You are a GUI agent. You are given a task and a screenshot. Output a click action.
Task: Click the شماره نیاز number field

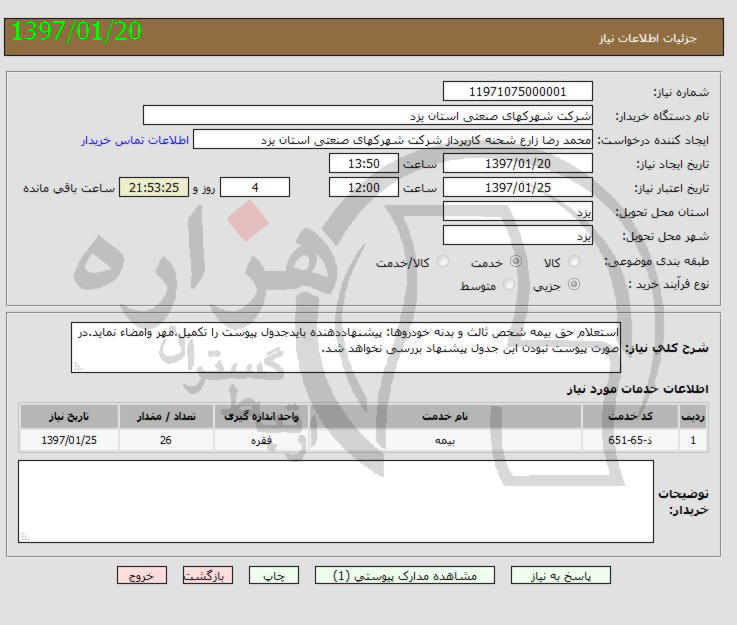518,92
